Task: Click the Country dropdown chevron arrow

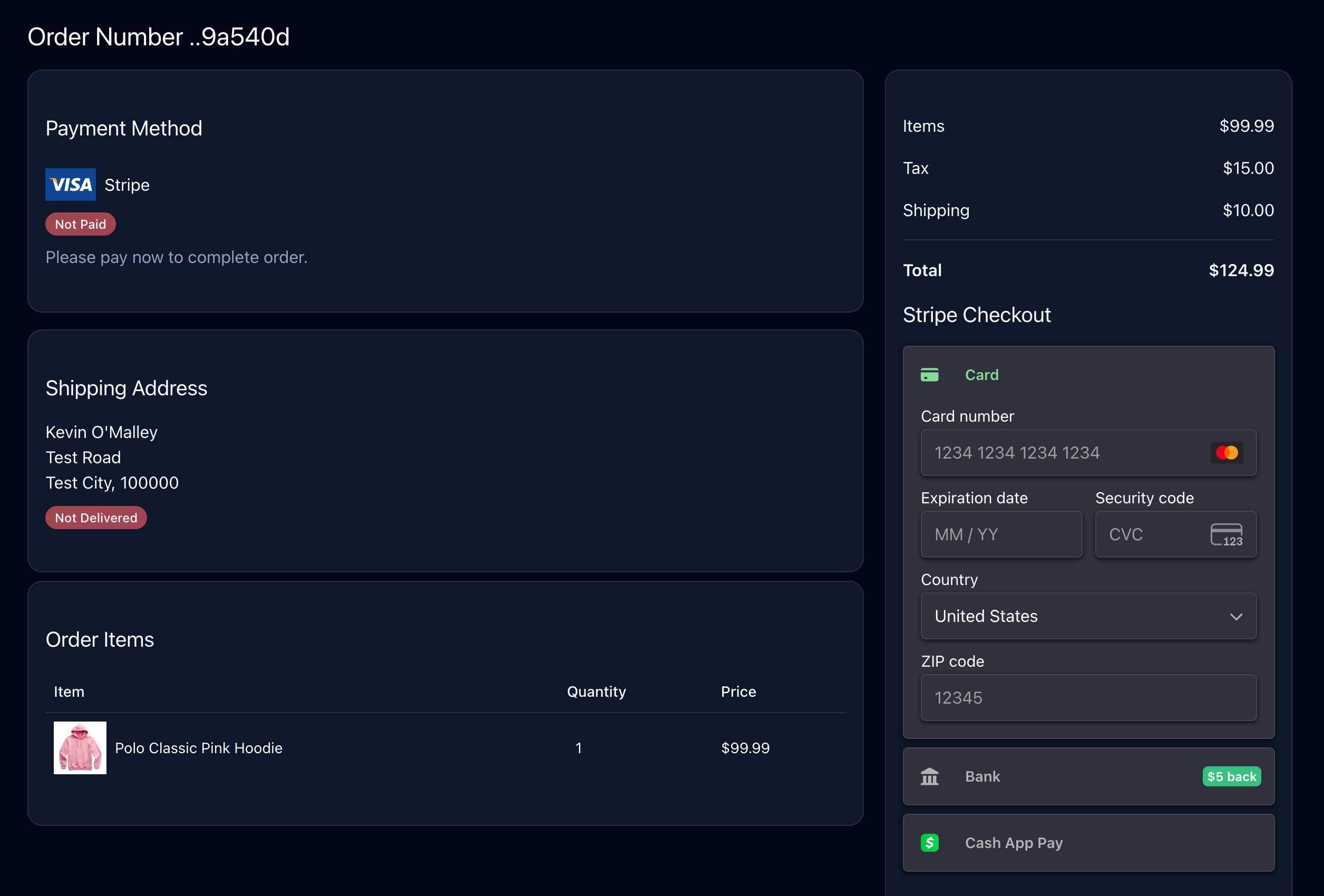Action: pos(1235,617)
